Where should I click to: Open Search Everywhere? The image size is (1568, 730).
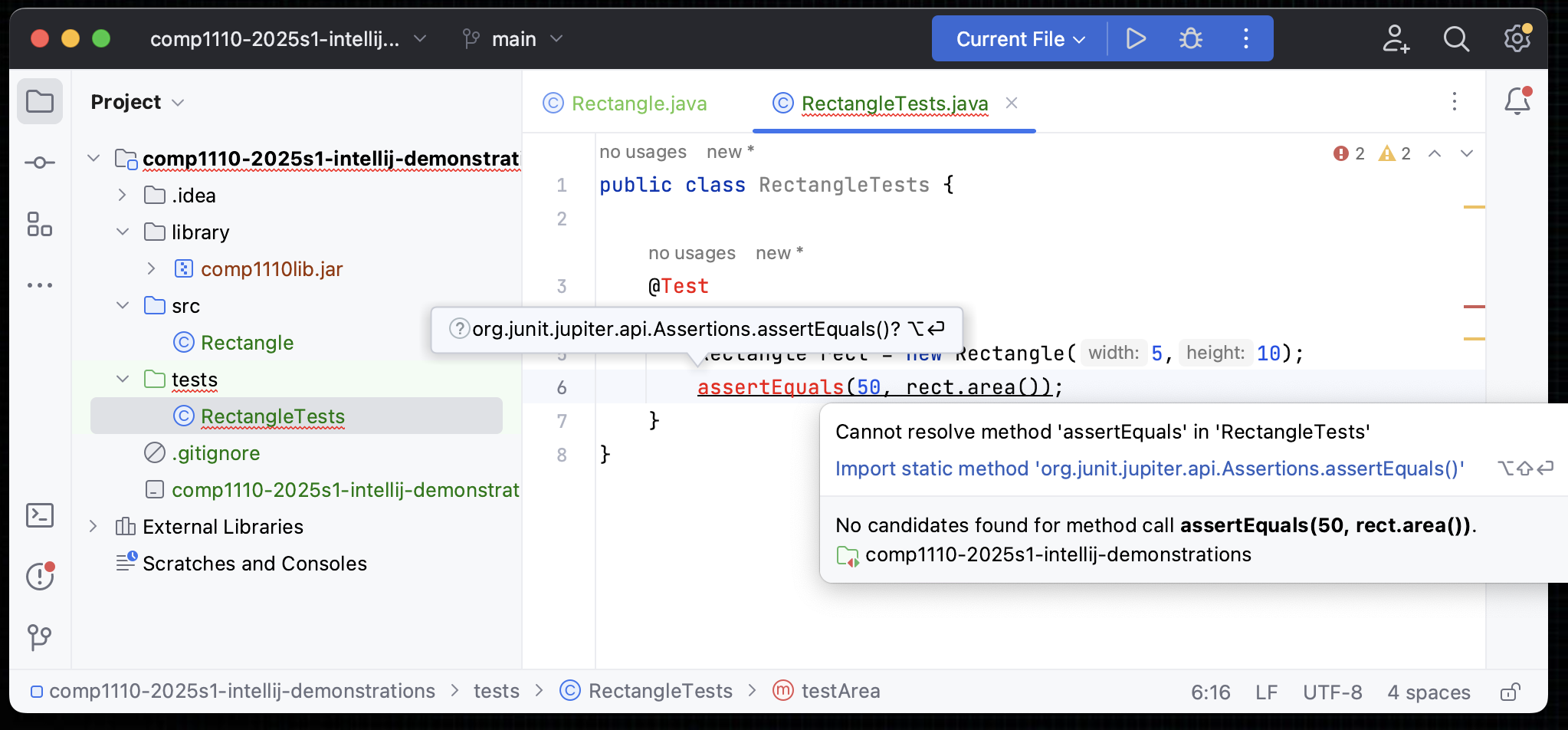coord(1455,38)
